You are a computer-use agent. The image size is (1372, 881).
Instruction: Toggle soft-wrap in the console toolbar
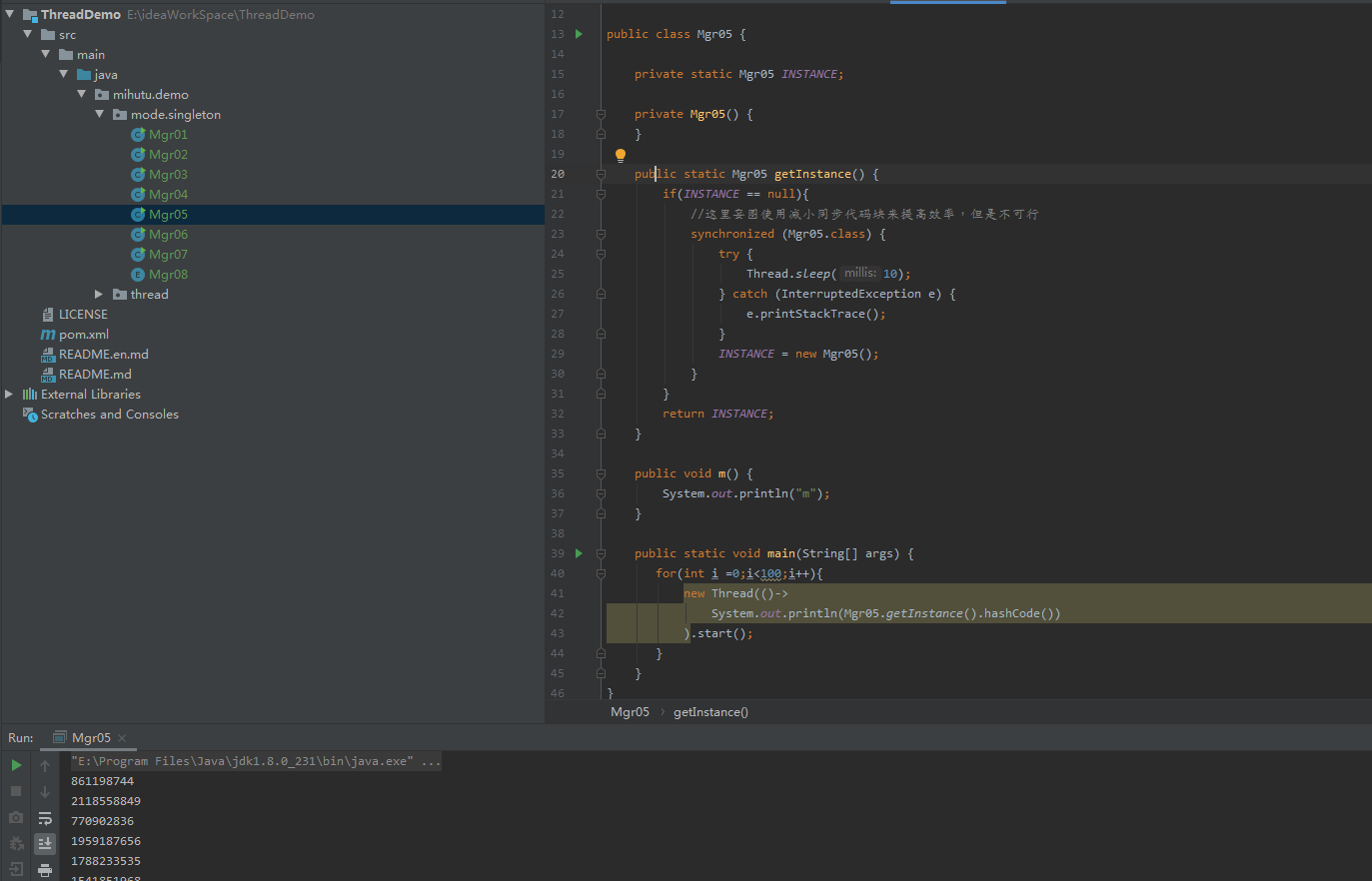click(x=45, y=818)
